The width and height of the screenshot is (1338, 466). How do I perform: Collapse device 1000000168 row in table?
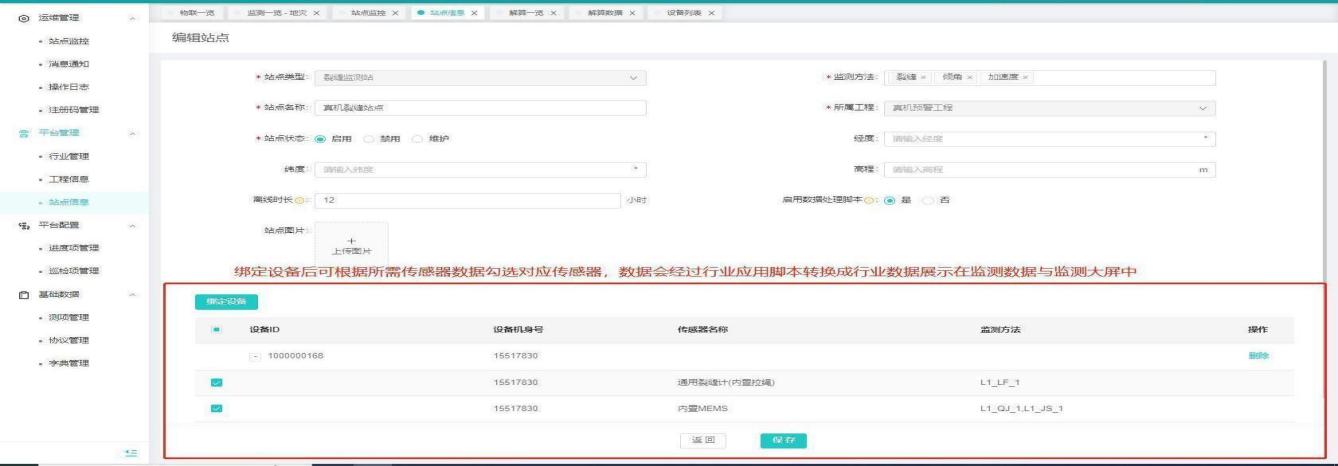tap(255, 355)
